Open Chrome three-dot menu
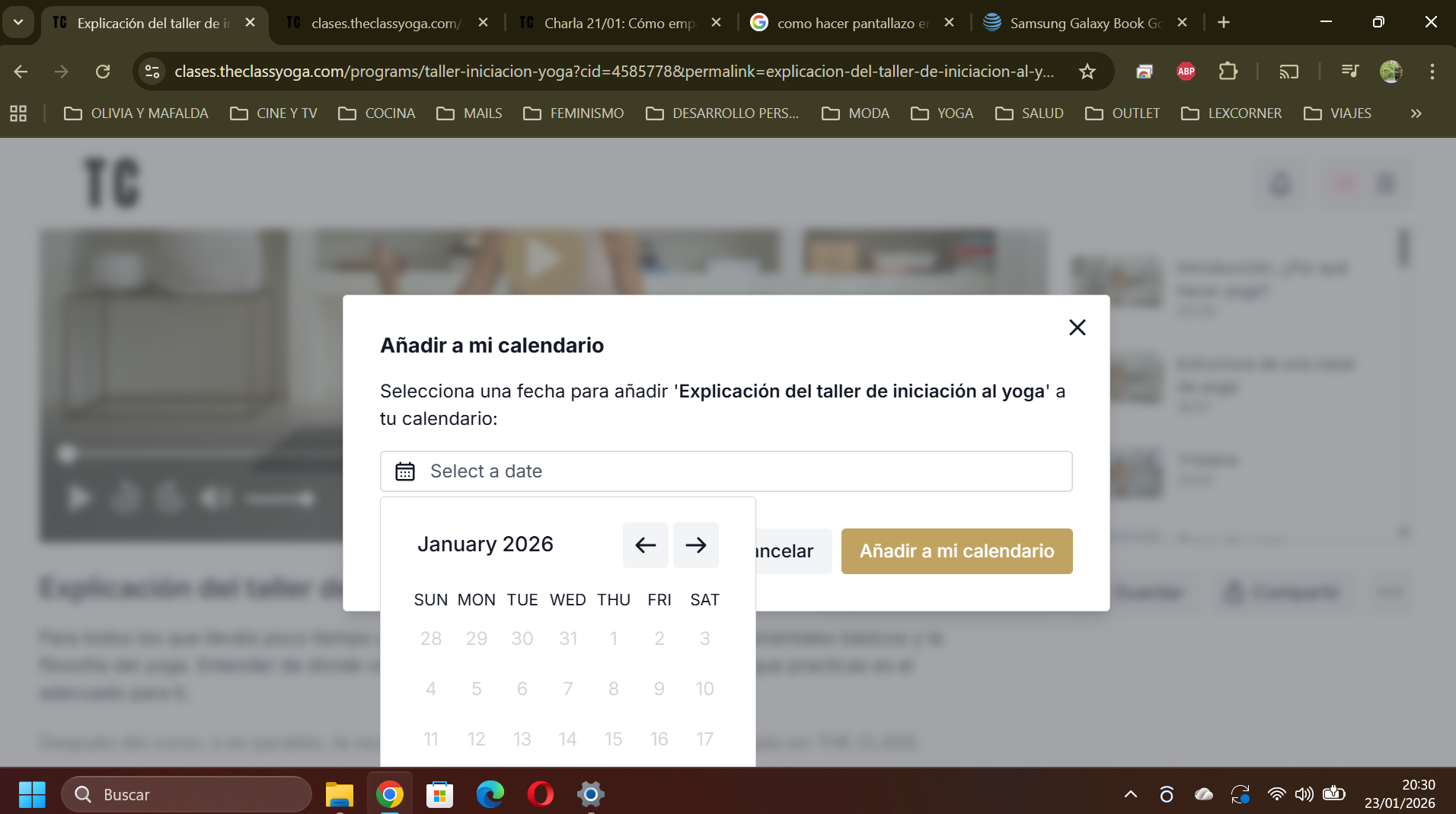 [x=1432, y=72]
